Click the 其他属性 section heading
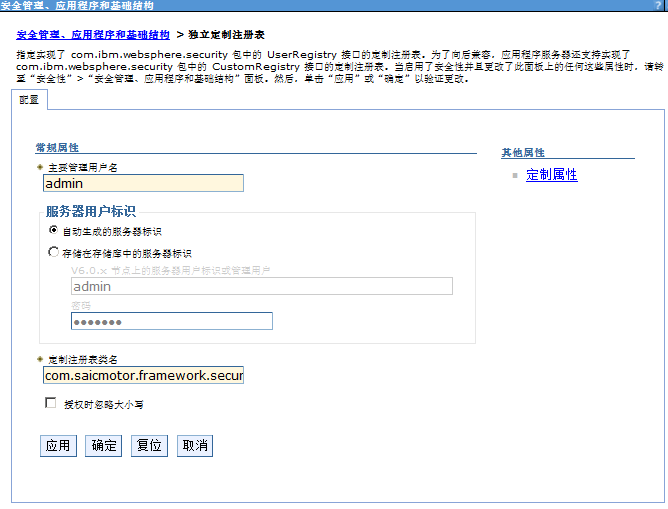This screenshot has width=668, height=509. point(523,152)
